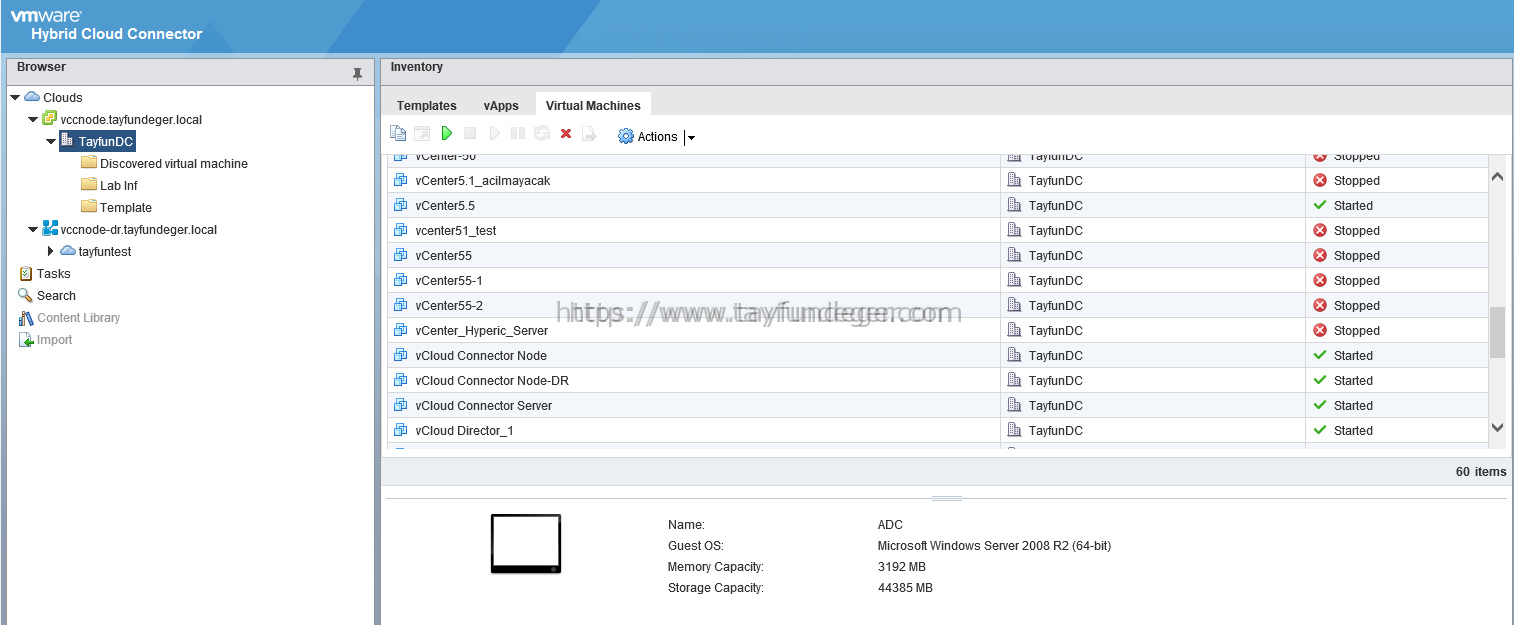Click the Search magnifier icon in the Browser
Viewport: 1514px width, 625px height.
pyautogui.click(x=26, y=296)
